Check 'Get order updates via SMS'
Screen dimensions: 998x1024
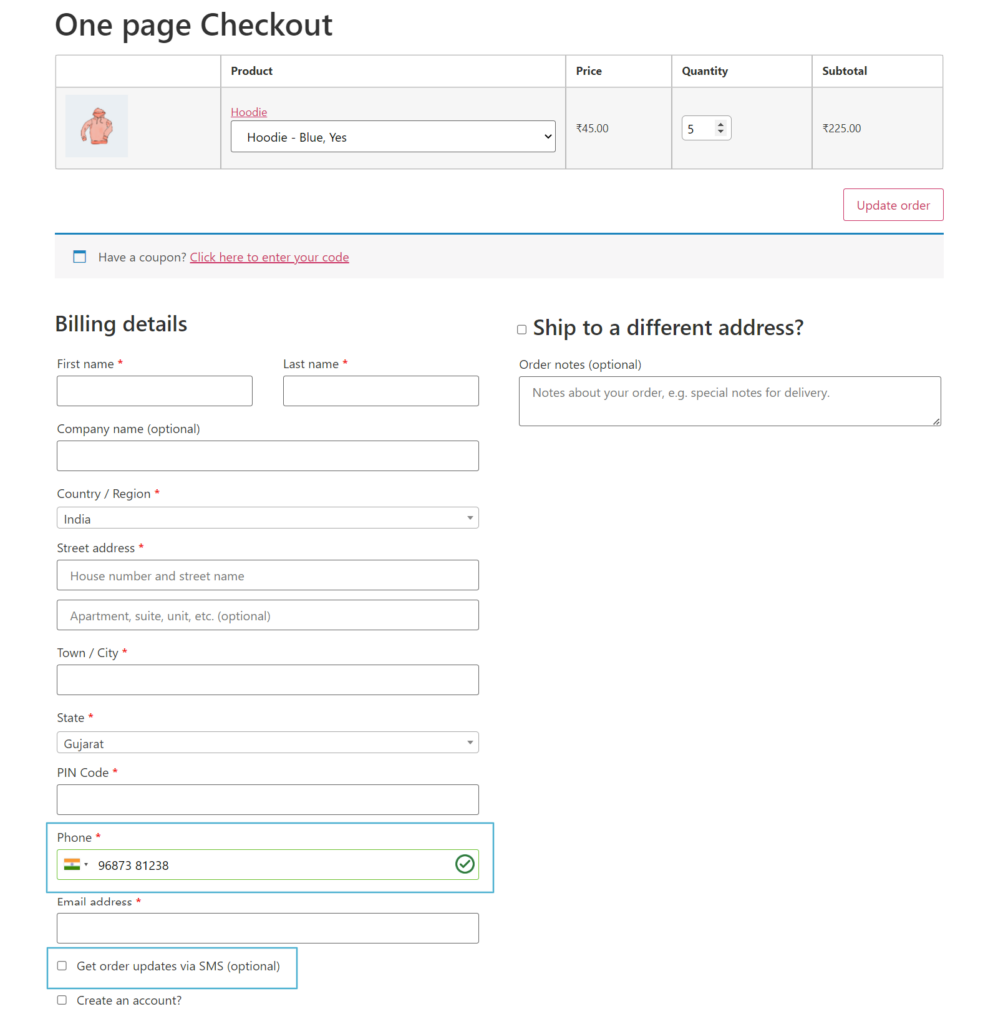pos(62,965)
